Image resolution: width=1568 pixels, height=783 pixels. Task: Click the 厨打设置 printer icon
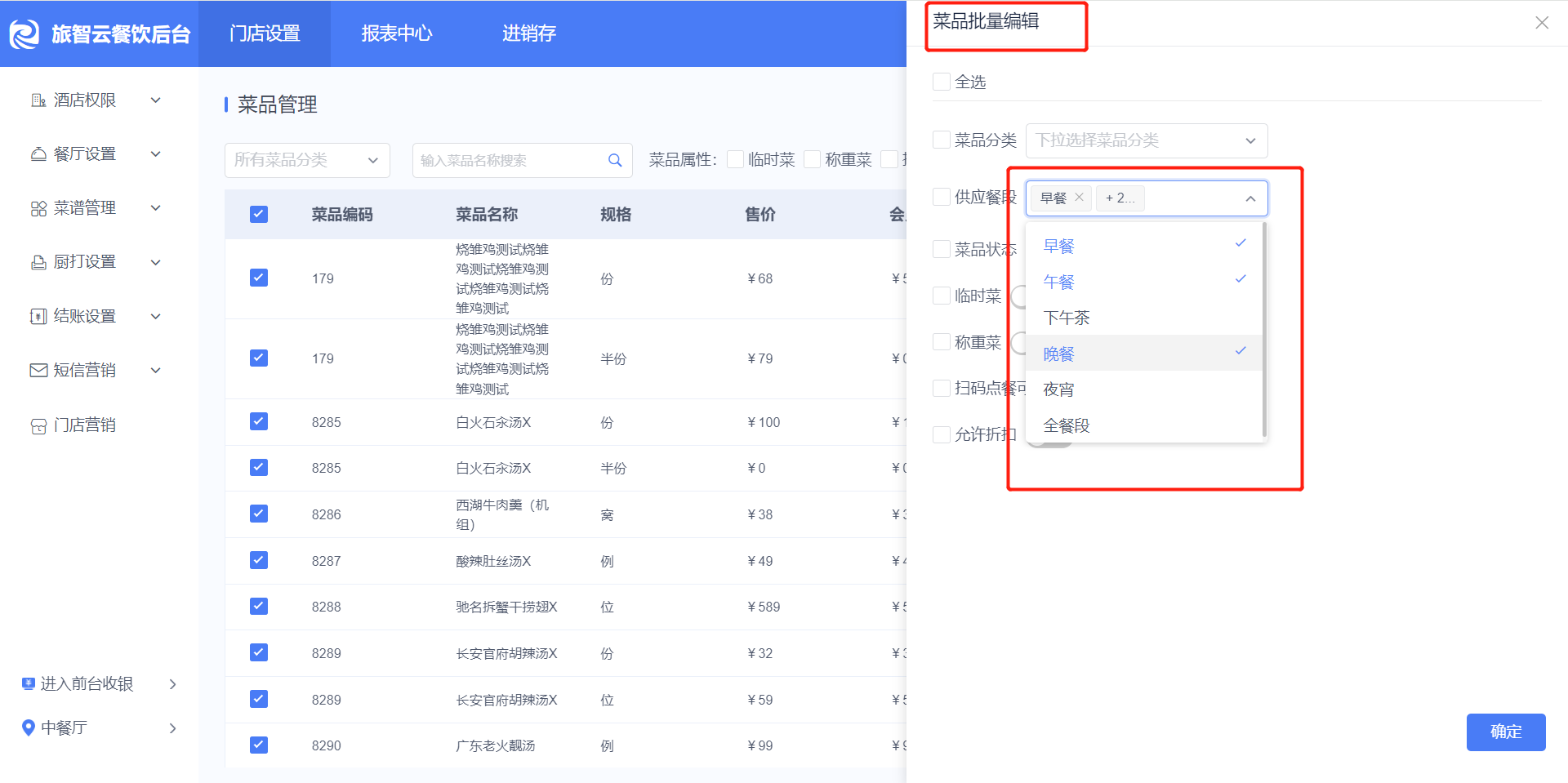pos(38,262)
